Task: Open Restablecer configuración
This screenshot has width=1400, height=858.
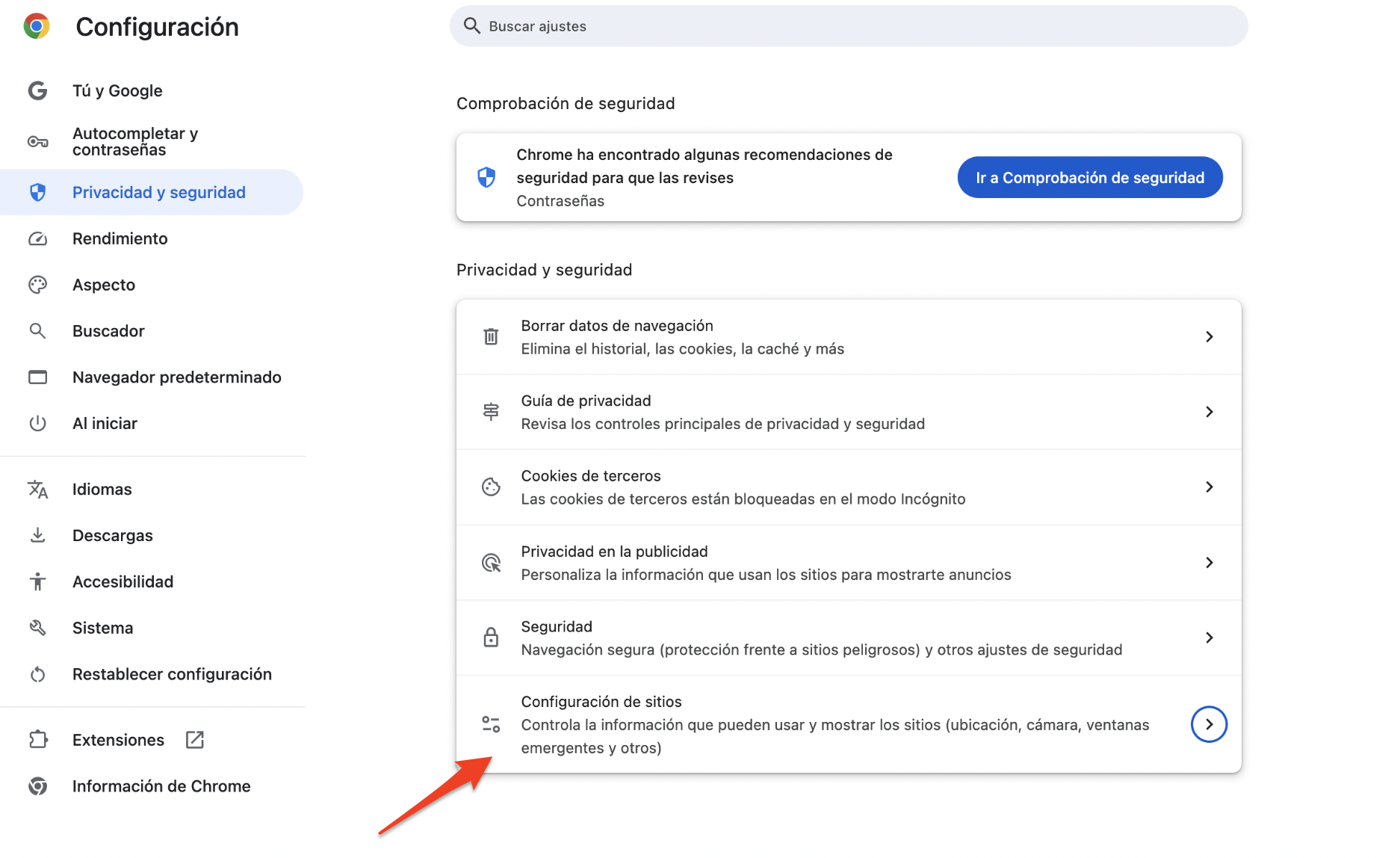Action: 172,673
